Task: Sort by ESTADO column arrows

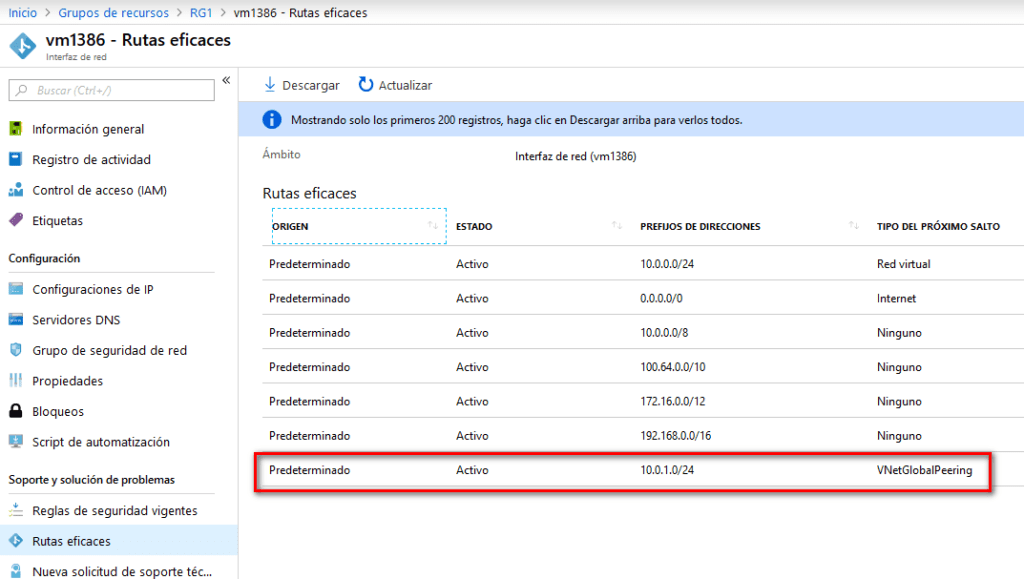Action: (616, 225)
